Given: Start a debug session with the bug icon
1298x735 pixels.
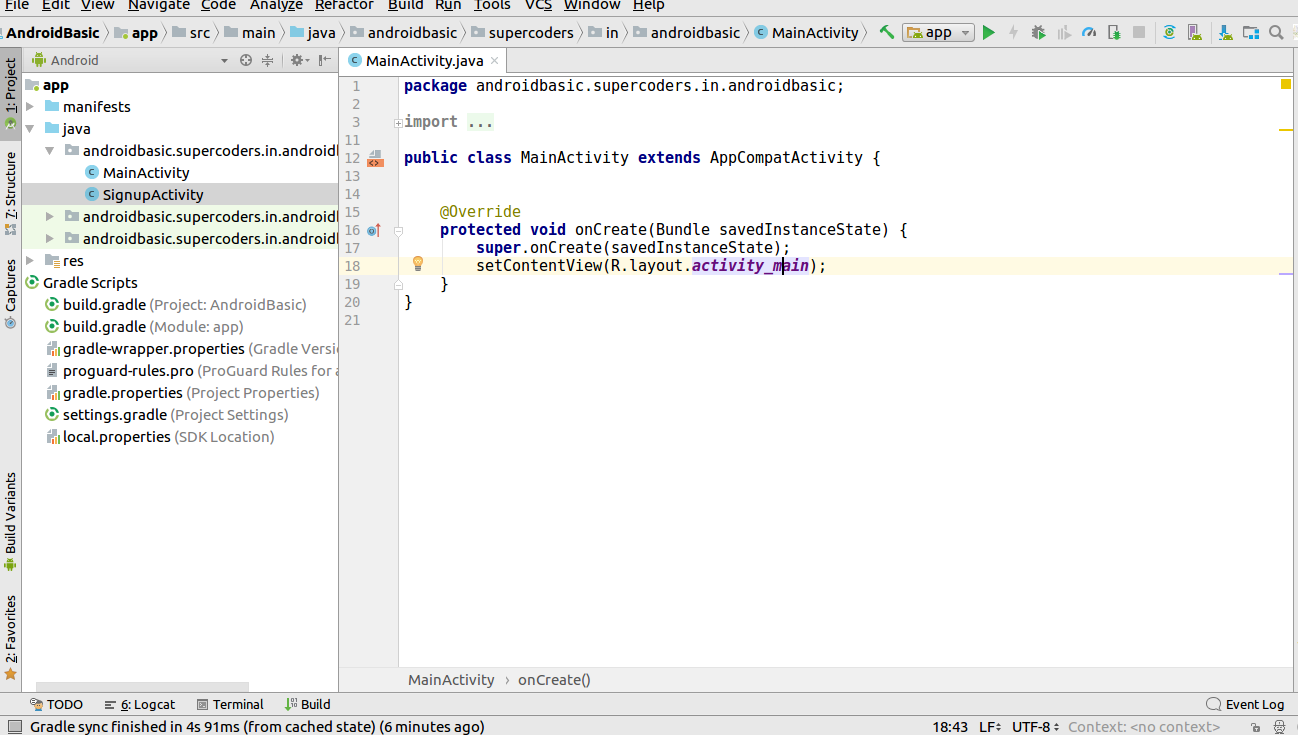Looking at the screenshot, I should 1037,32.
